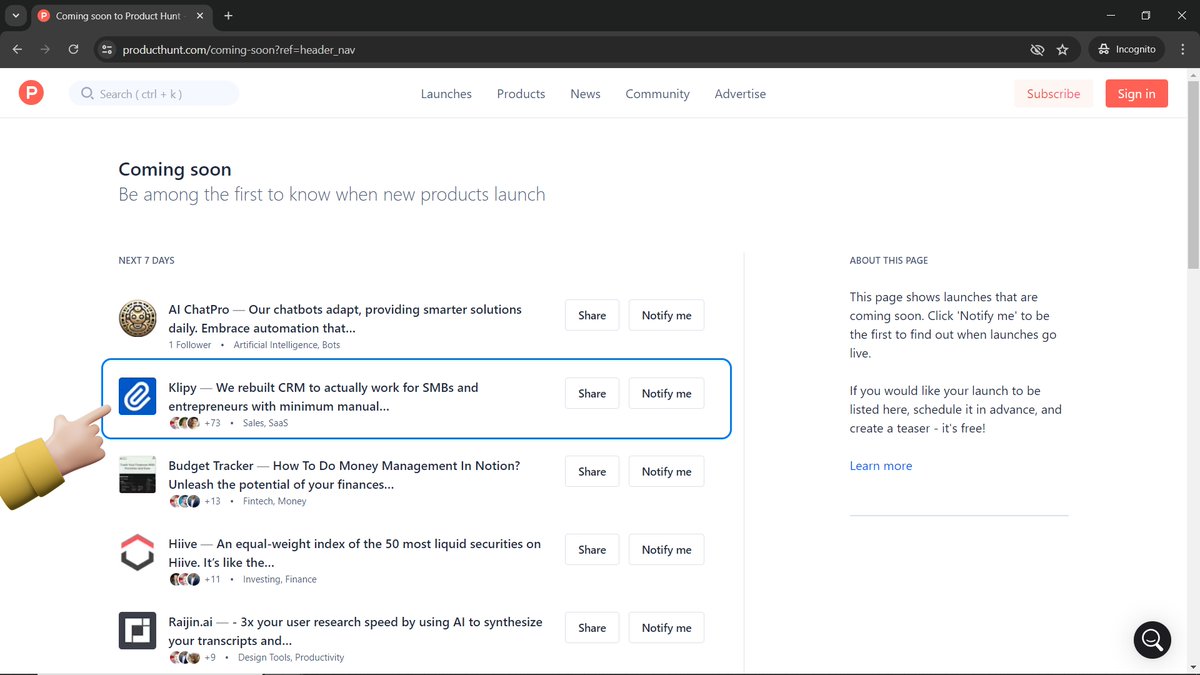Open the Products menu
The height and width of the screenshot is (675, 1200).
(521, 94)
